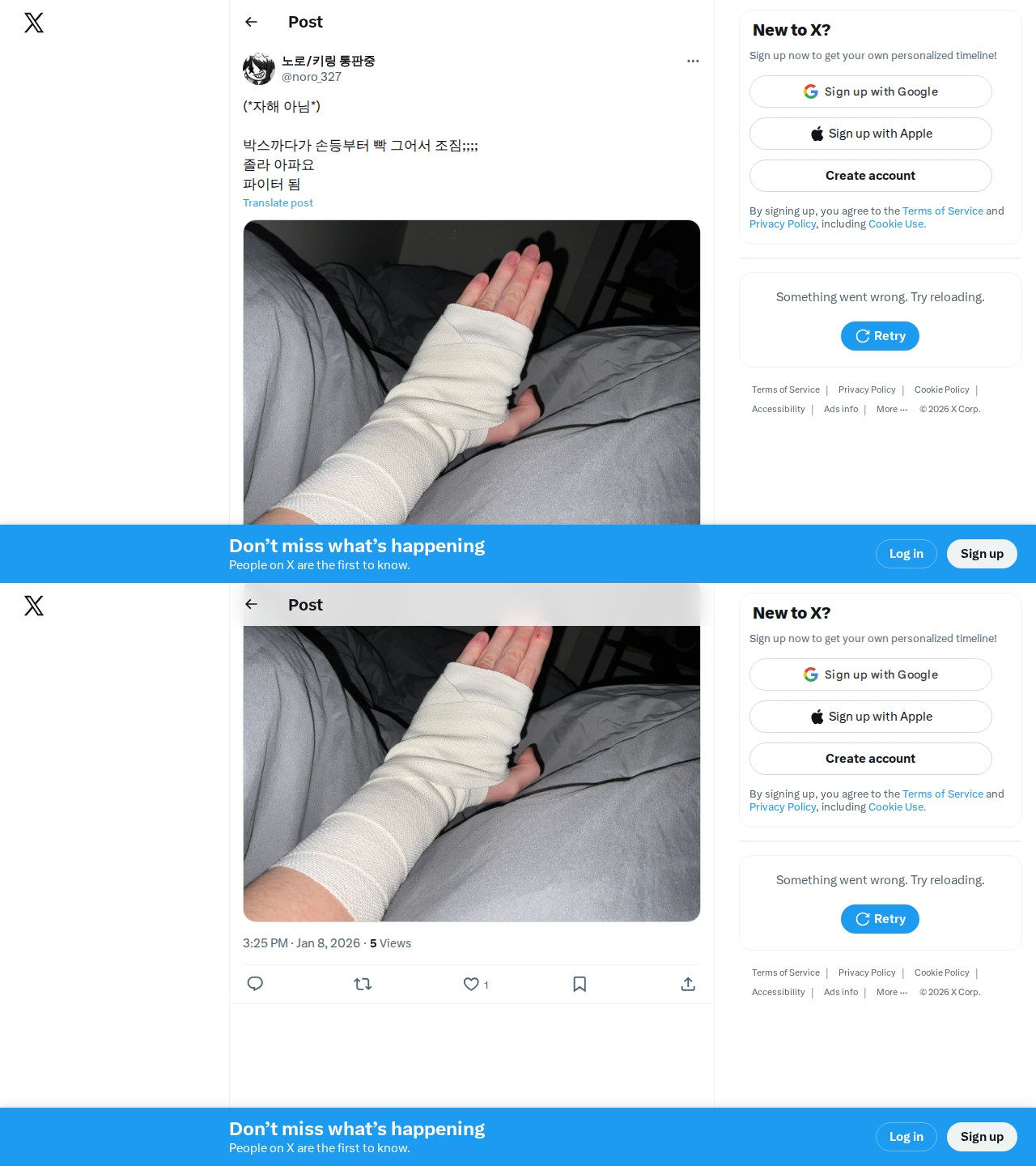Go back using the top arrow icon

click(251, 22)
